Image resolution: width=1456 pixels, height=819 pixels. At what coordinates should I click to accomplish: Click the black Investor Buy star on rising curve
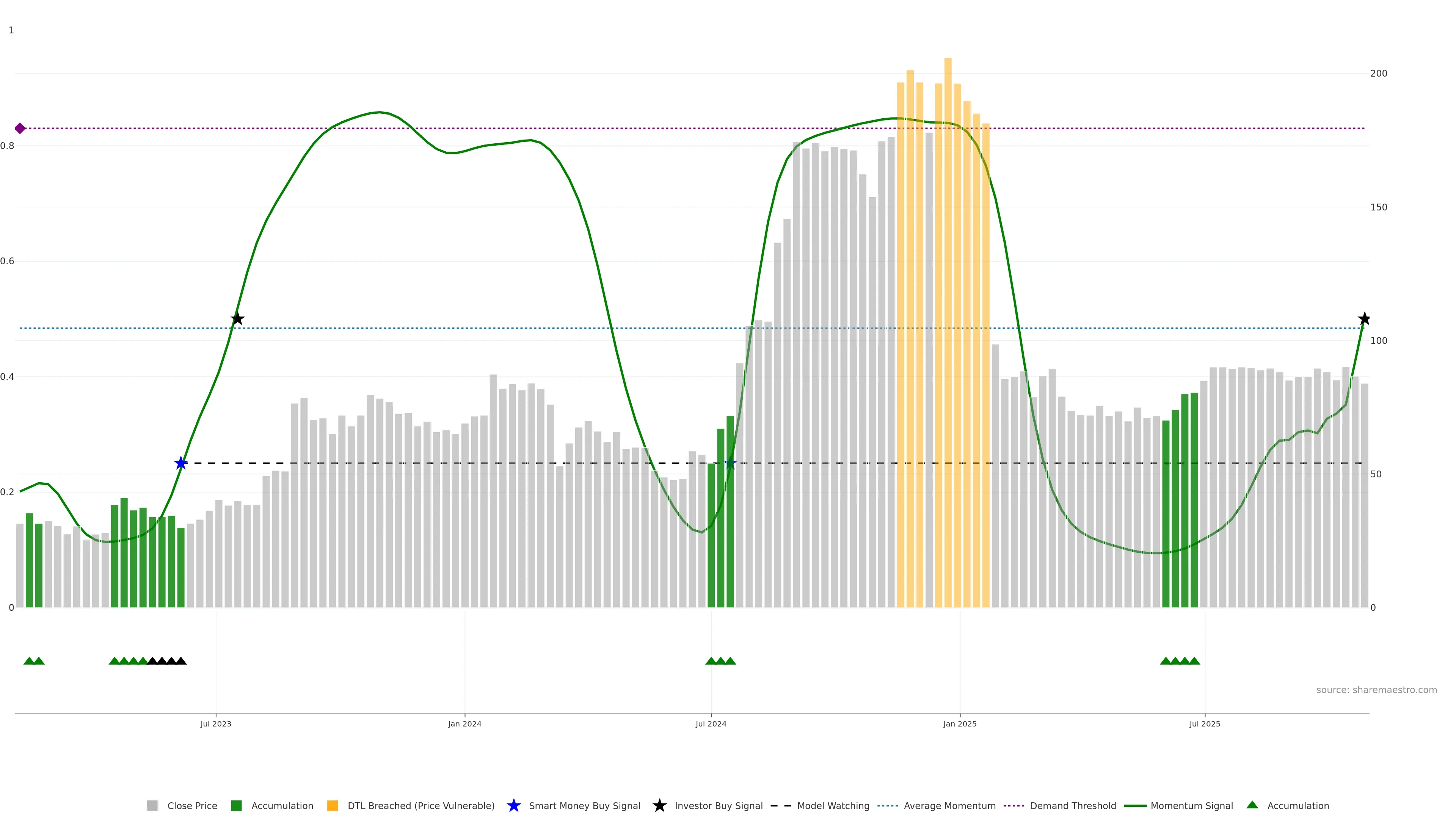(x=237, y=319)
